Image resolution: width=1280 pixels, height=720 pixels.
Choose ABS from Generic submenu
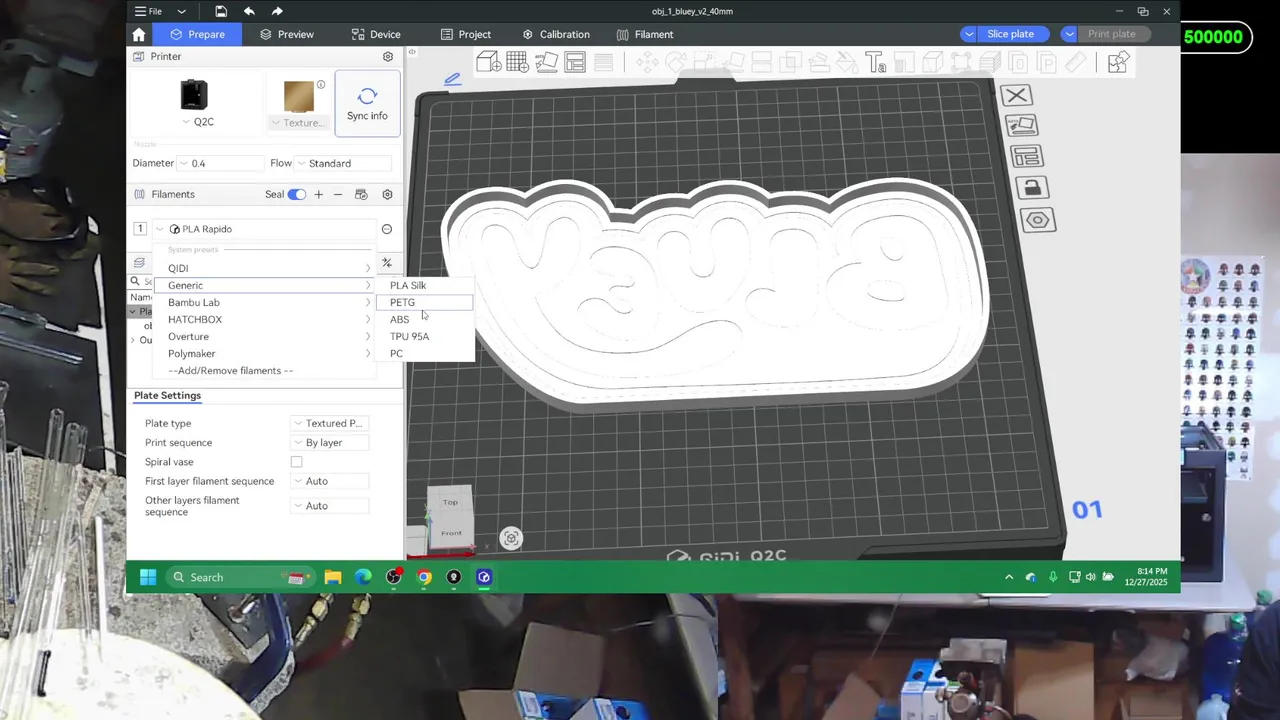coord(424,319)
